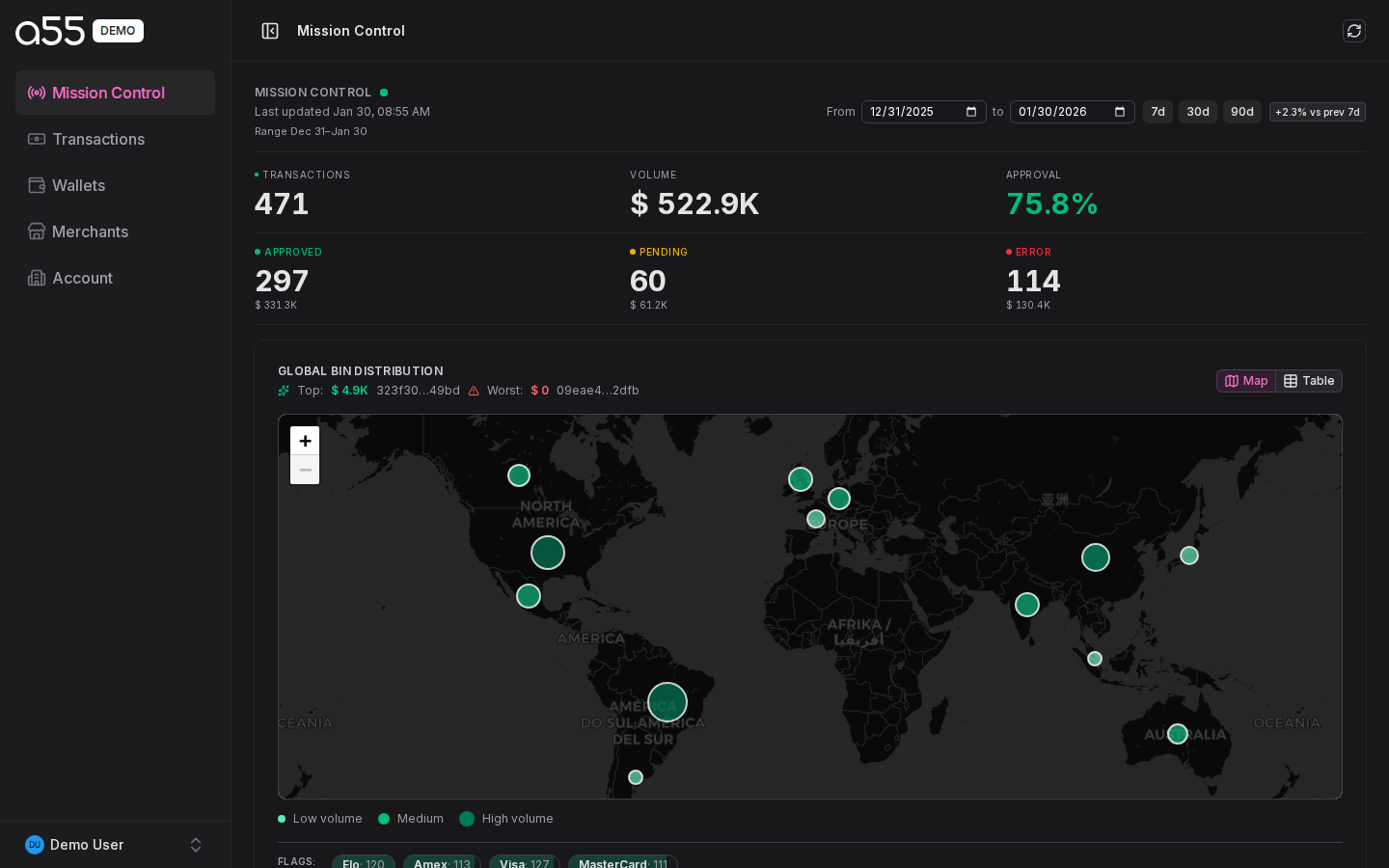Click the DU user avatar

(35, 845)
